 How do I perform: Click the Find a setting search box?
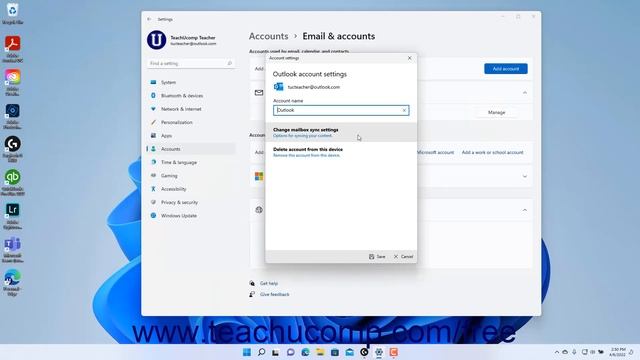click(191, 63)
